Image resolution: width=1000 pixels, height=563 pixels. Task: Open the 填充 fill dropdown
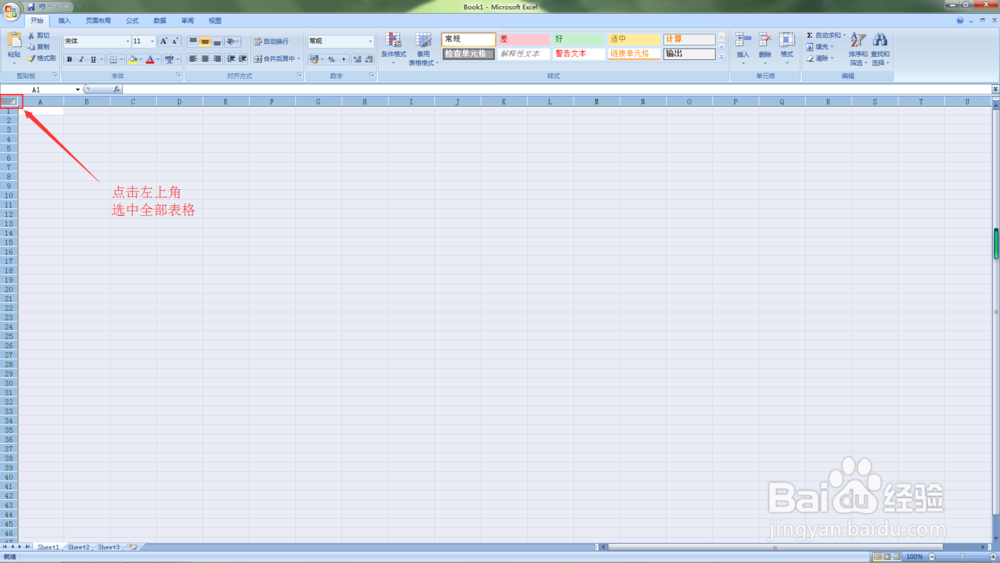point(820,47)
